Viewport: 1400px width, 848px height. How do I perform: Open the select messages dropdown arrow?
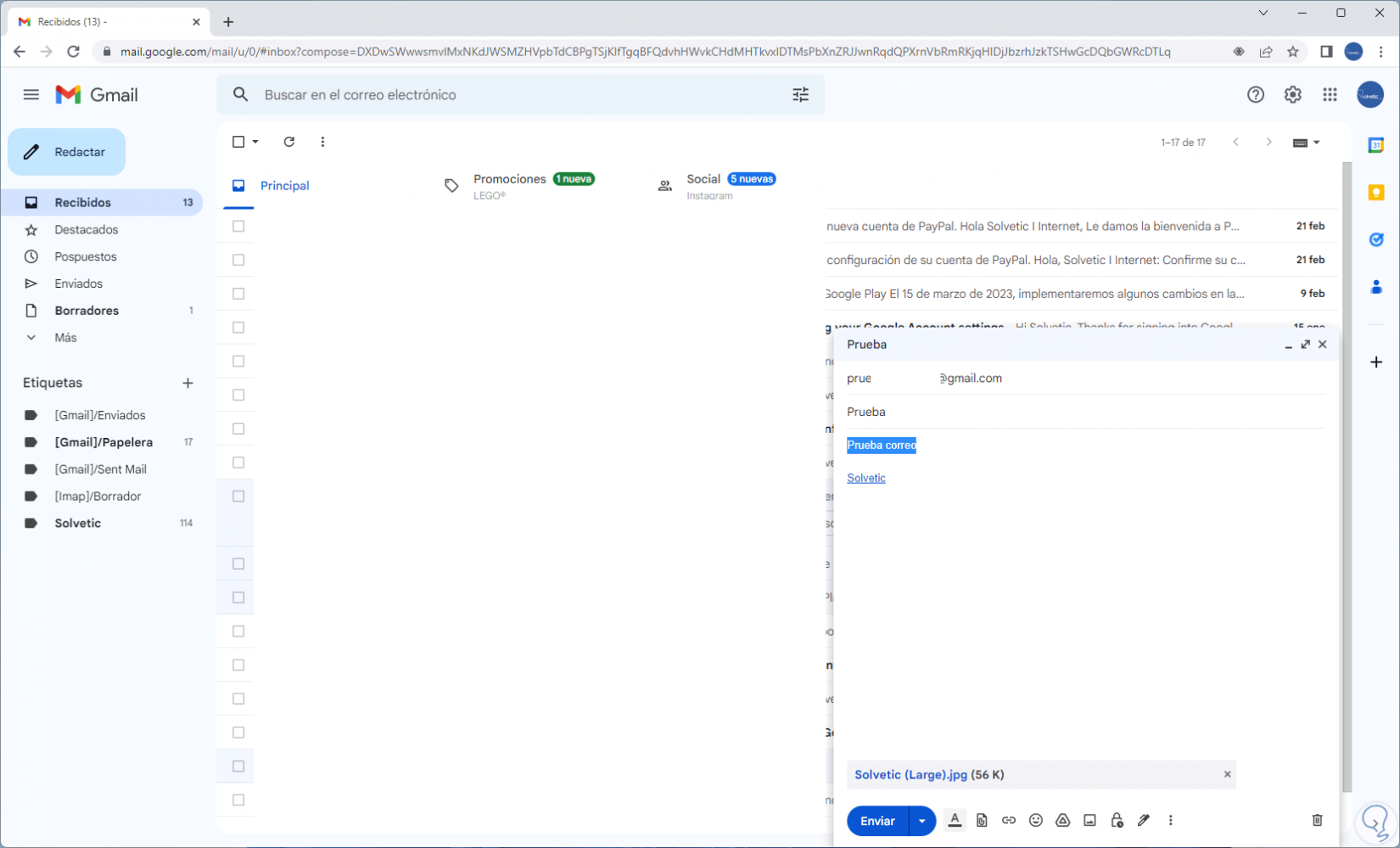255,142
